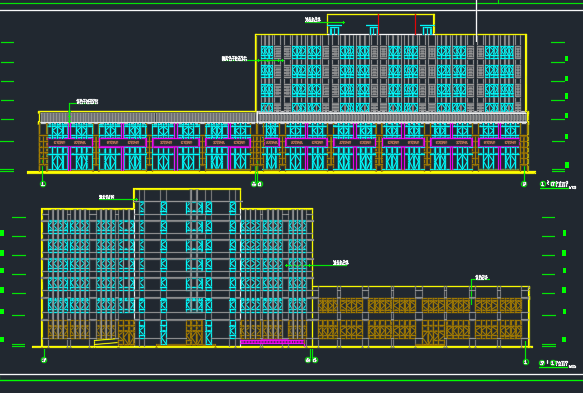583x393 pixels.
Task: Click the upper elevation drawing title text
Action: [x=554, y=184]
